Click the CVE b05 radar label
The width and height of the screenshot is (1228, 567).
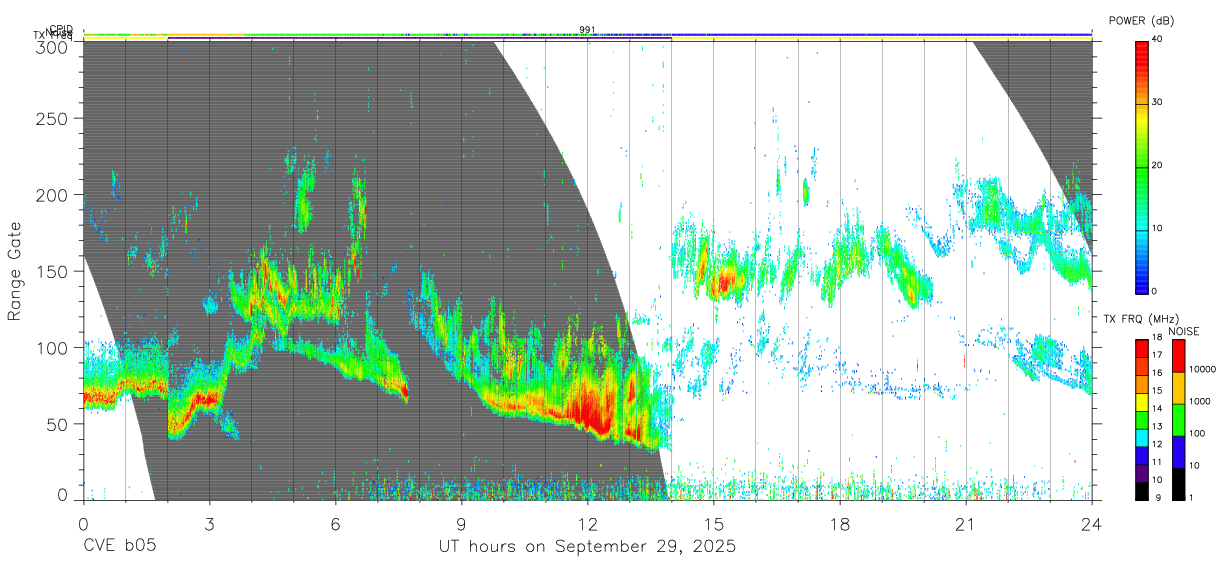point(120,546)
